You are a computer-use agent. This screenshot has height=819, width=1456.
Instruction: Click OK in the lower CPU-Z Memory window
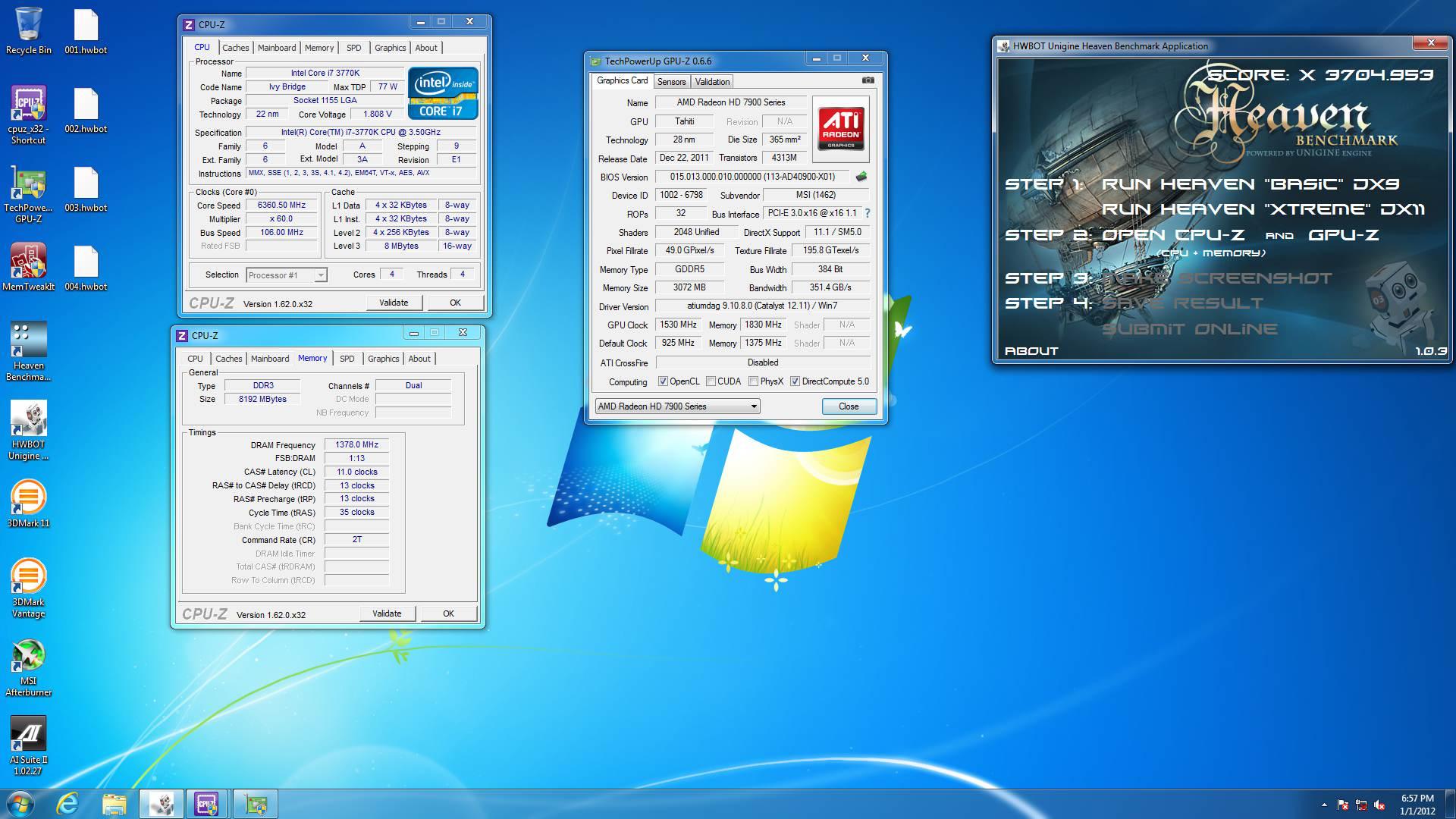coord(448,613)
